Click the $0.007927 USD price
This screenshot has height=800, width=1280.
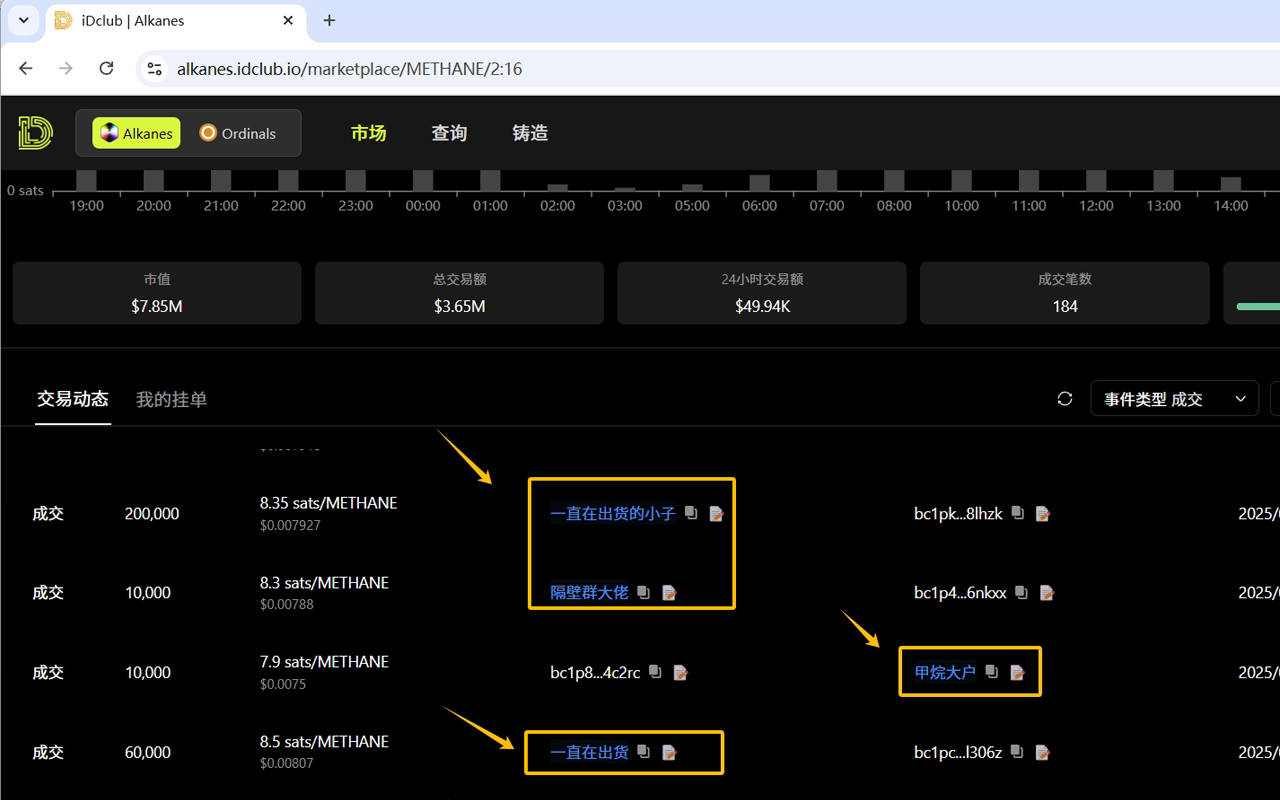[290, 525]
